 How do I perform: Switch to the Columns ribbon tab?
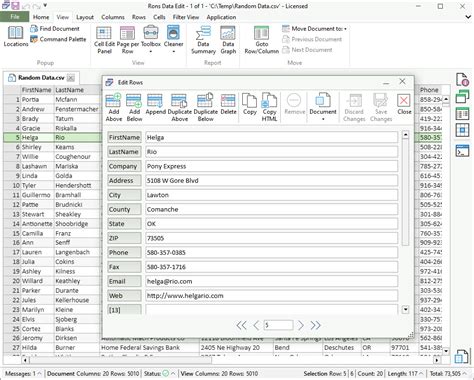click(x=113, y=17)
